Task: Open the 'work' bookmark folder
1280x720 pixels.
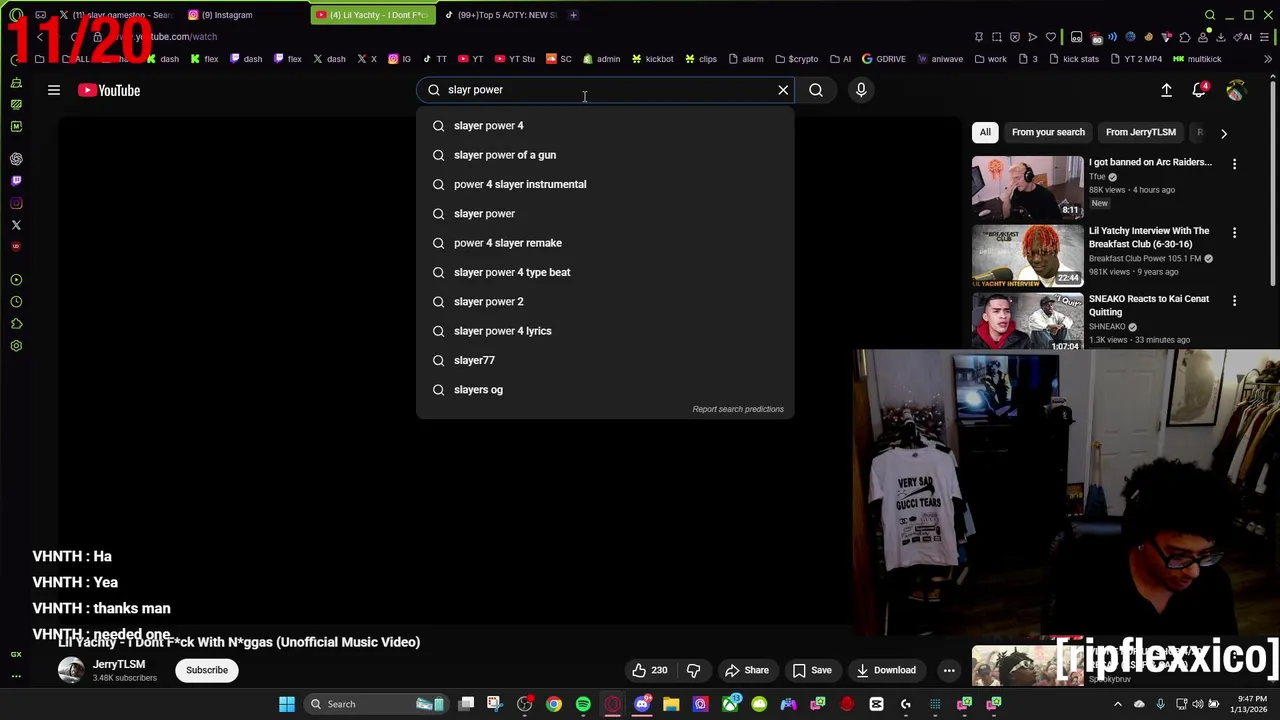Action: (990, 59)
